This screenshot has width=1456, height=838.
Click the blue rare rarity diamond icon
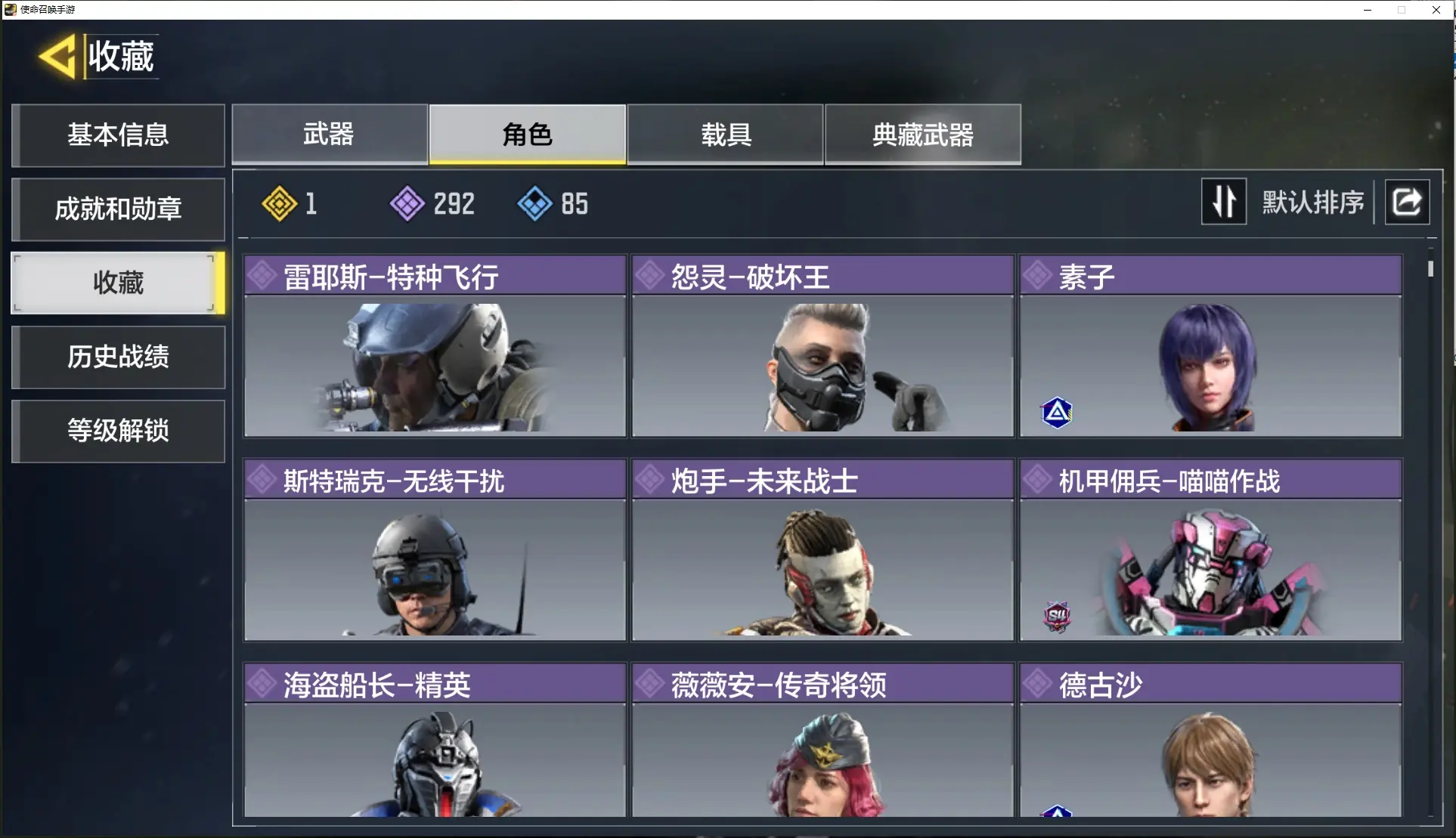[x=534, y=204]
